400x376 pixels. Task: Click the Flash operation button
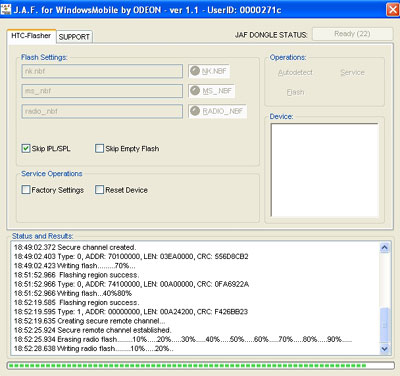tap(295, 92)
